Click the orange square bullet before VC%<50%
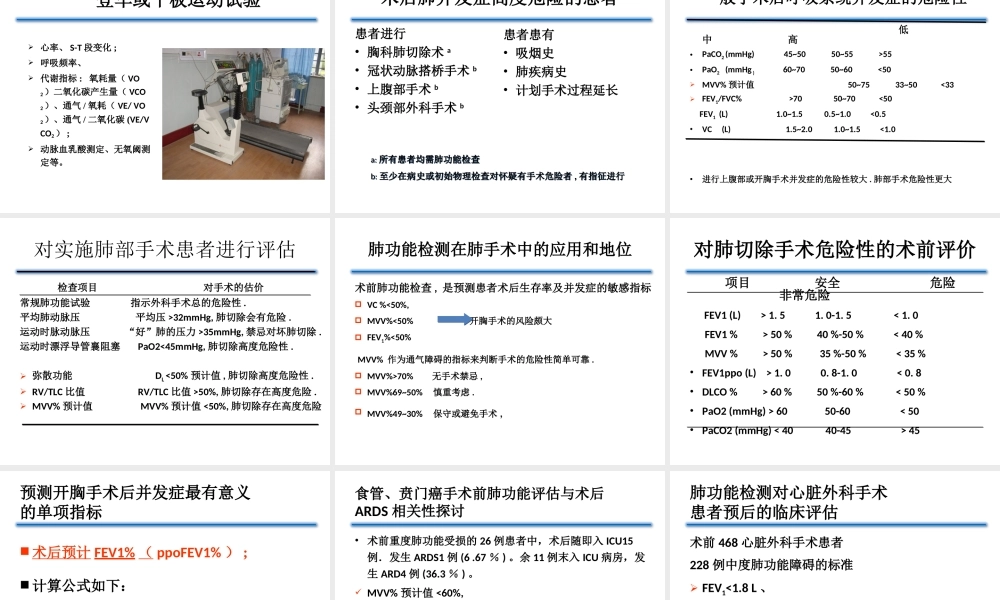This screenshot has width=1000, height=600. 357,302
